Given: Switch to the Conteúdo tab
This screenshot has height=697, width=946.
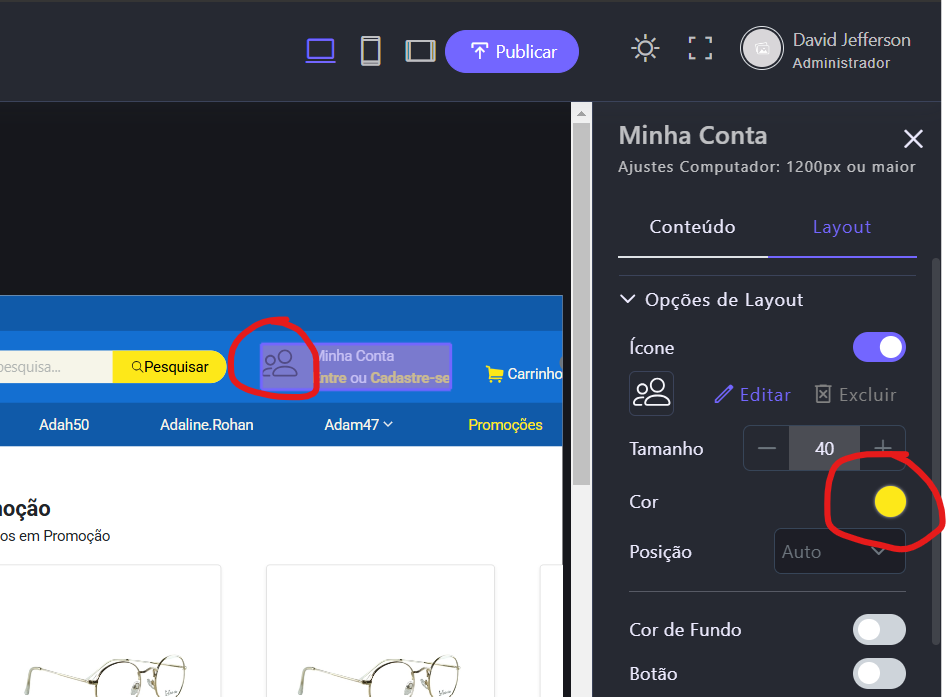Looking at the screenshot, I should pyautogui.click(x=692, y=227).
